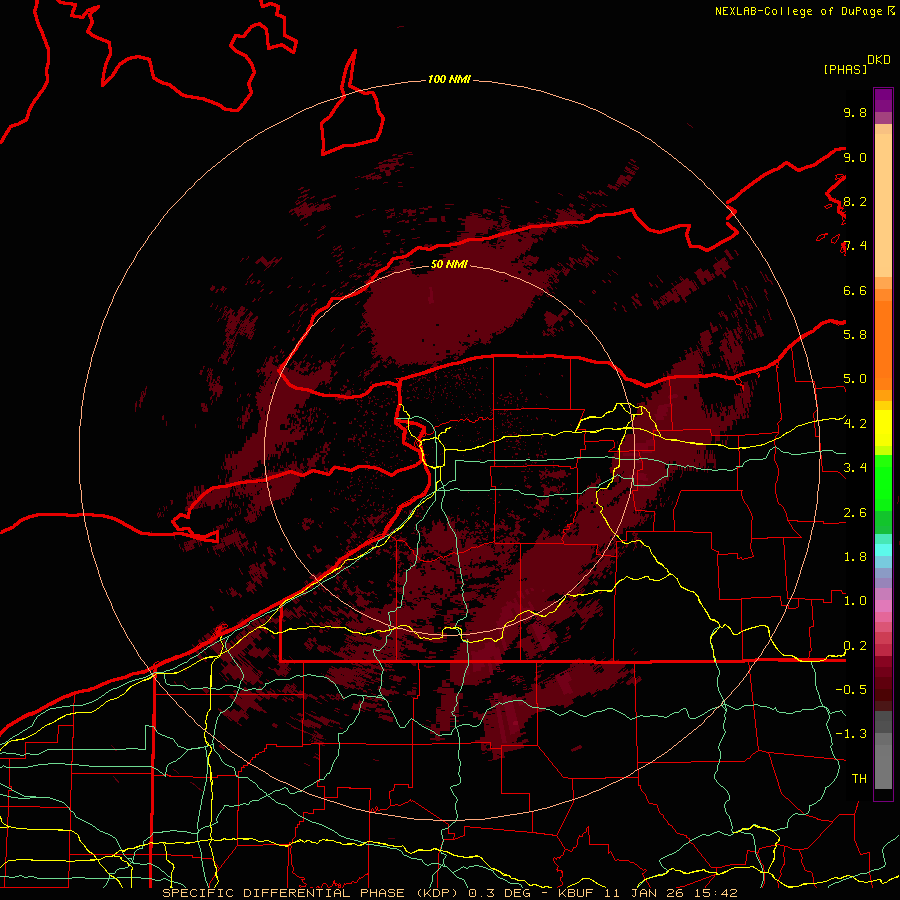Click the 100 NMI range ring label

tap(449, 79)
